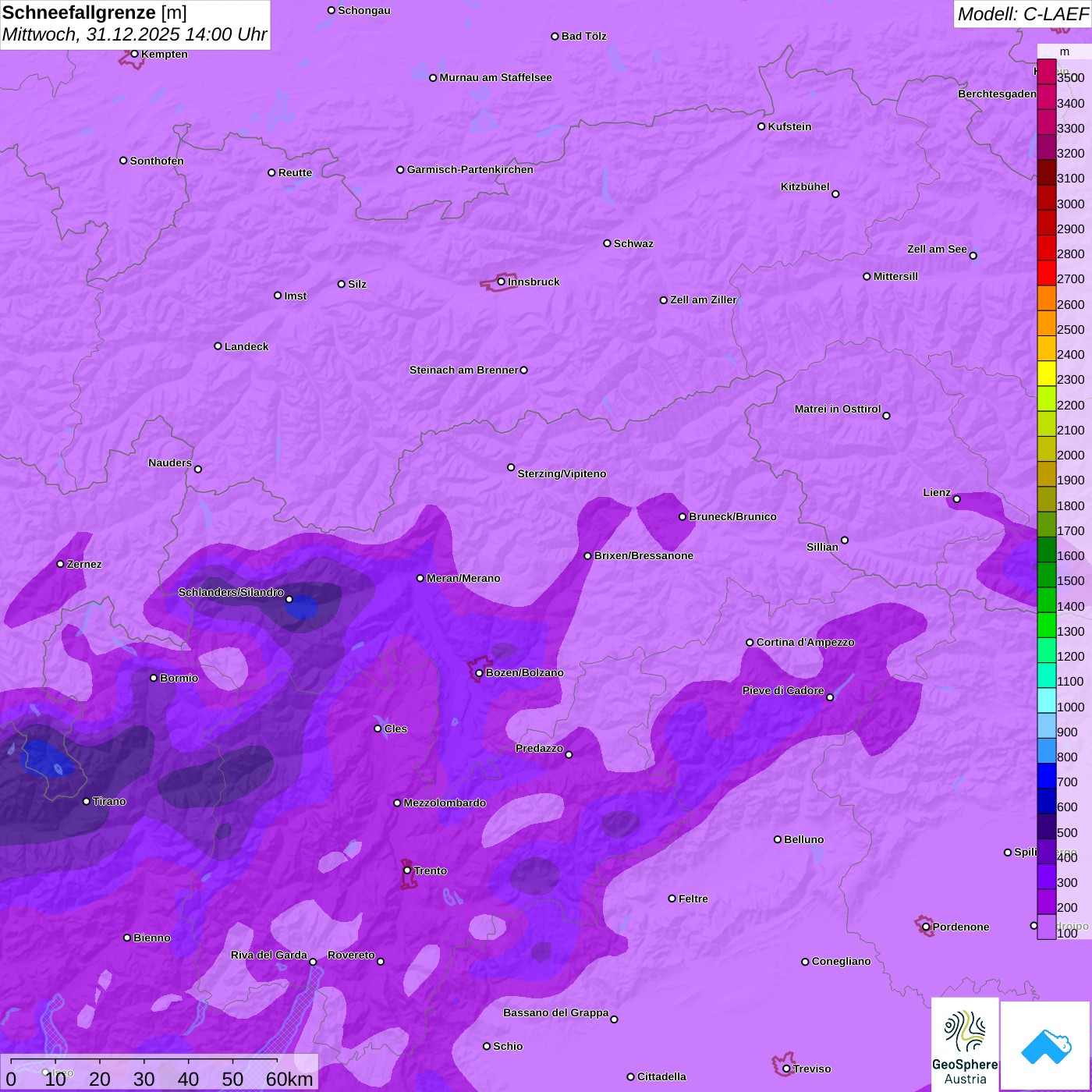Click the Matrei in Osttirol marker dot

click(887, 415)
